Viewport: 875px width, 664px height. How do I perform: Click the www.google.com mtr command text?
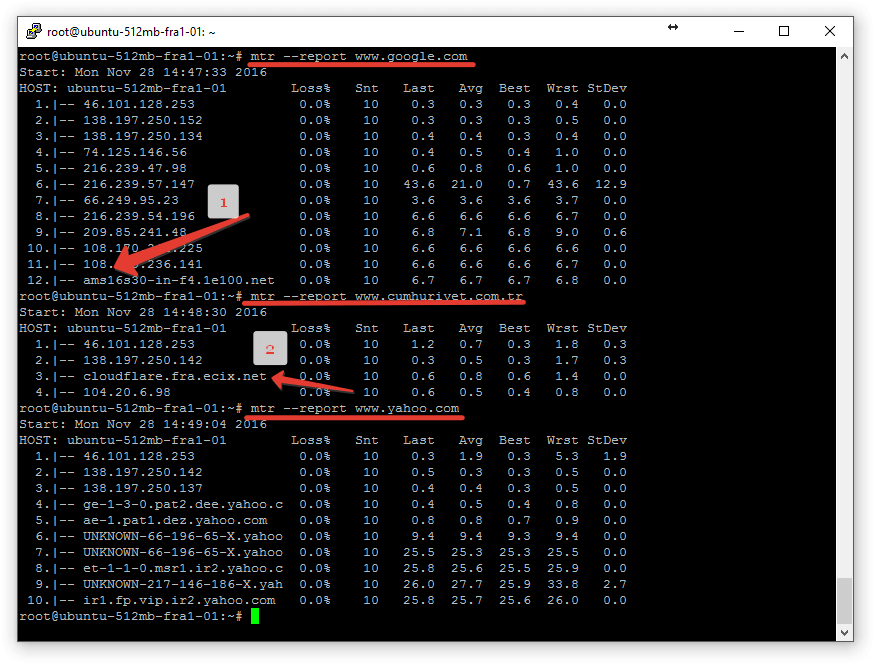(359, 56)
